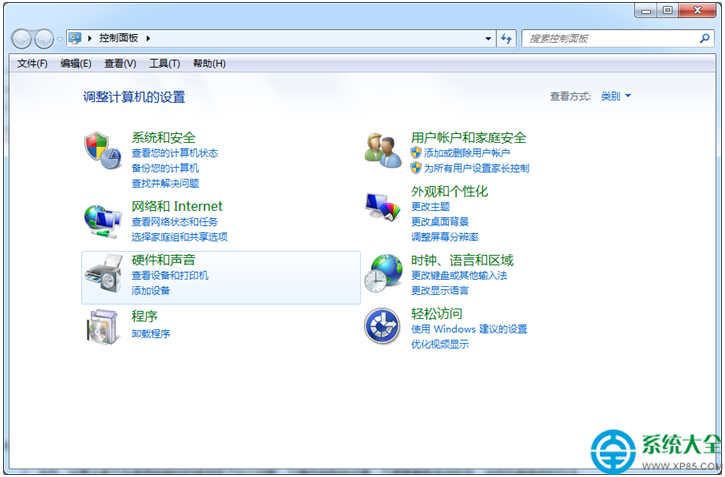725x477 pixels.
Task: Expand address bar history dropdown arrow
Action: (x=488, y=39)
